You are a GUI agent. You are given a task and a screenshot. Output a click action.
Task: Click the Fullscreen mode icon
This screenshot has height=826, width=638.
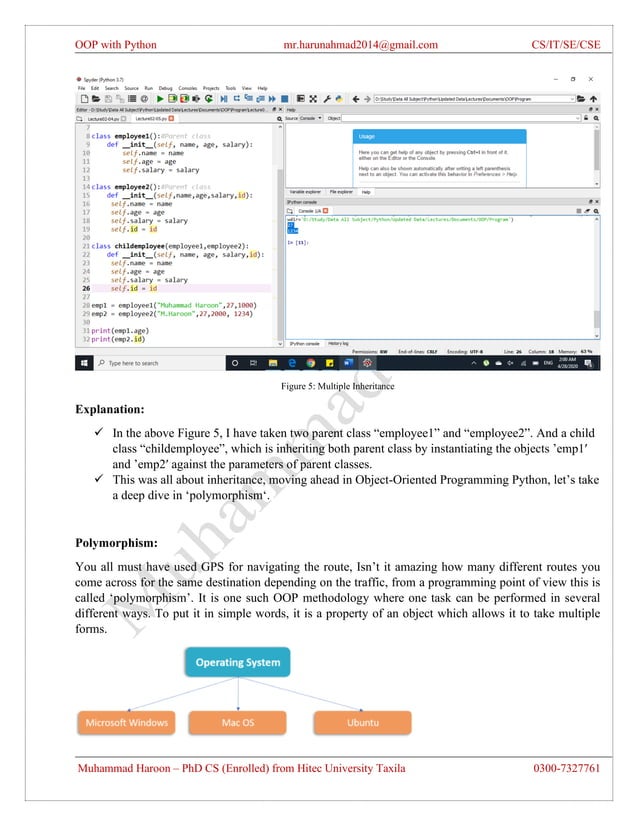point(313,99)
